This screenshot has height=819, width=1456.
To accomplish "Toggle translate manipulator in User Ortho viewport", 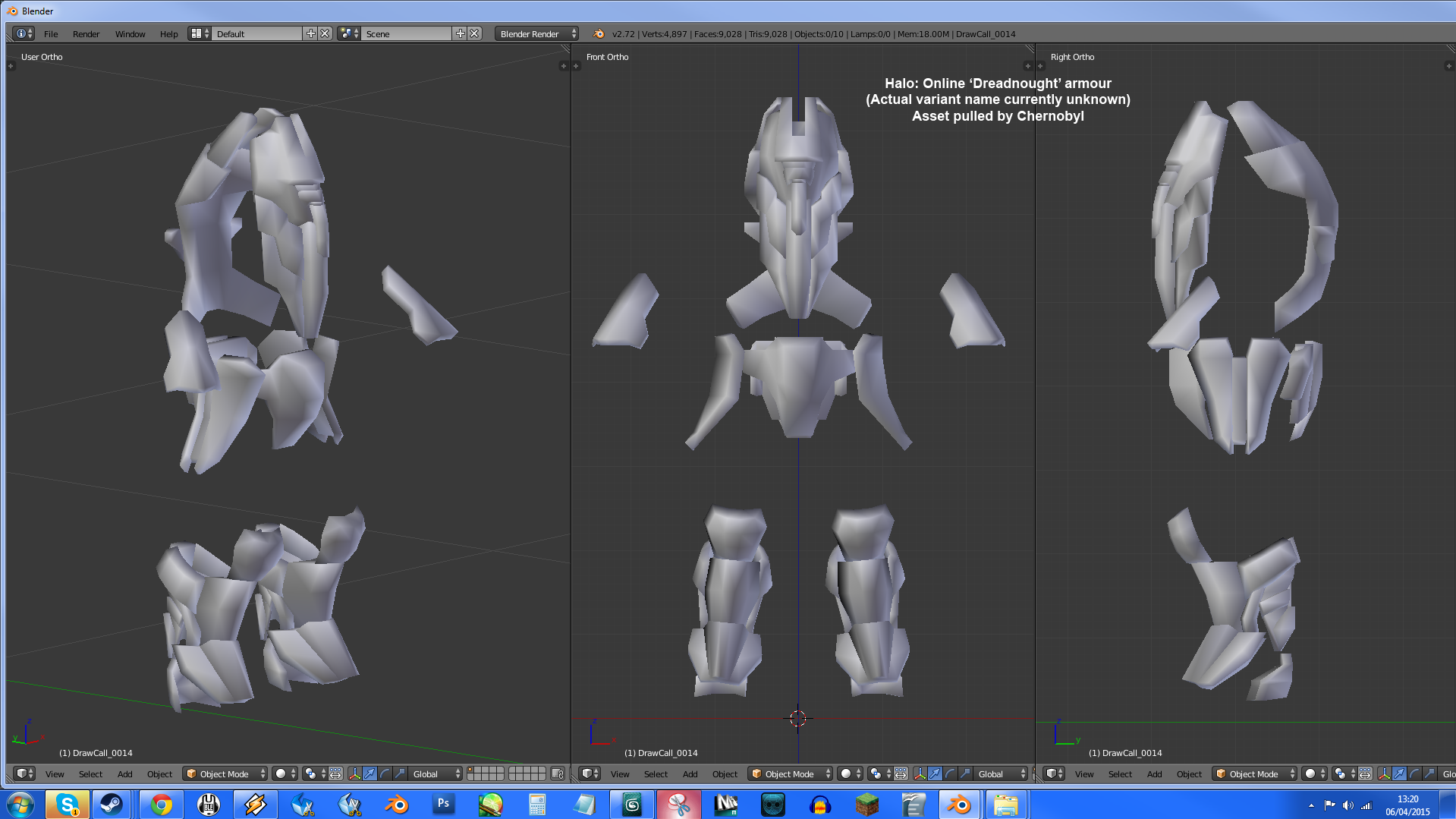I will tap(370, 773).
